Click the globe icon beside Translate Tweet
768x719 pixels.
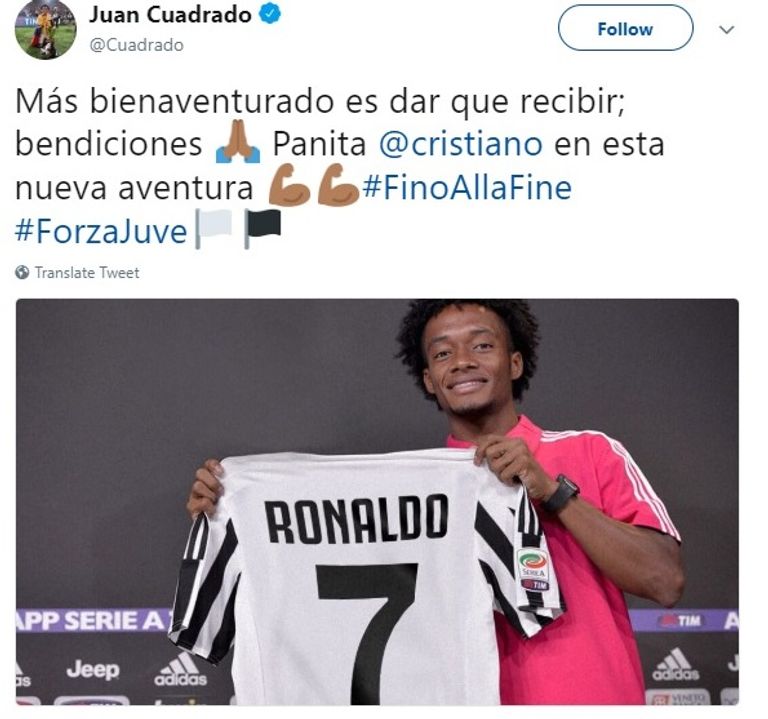point(22,272)
